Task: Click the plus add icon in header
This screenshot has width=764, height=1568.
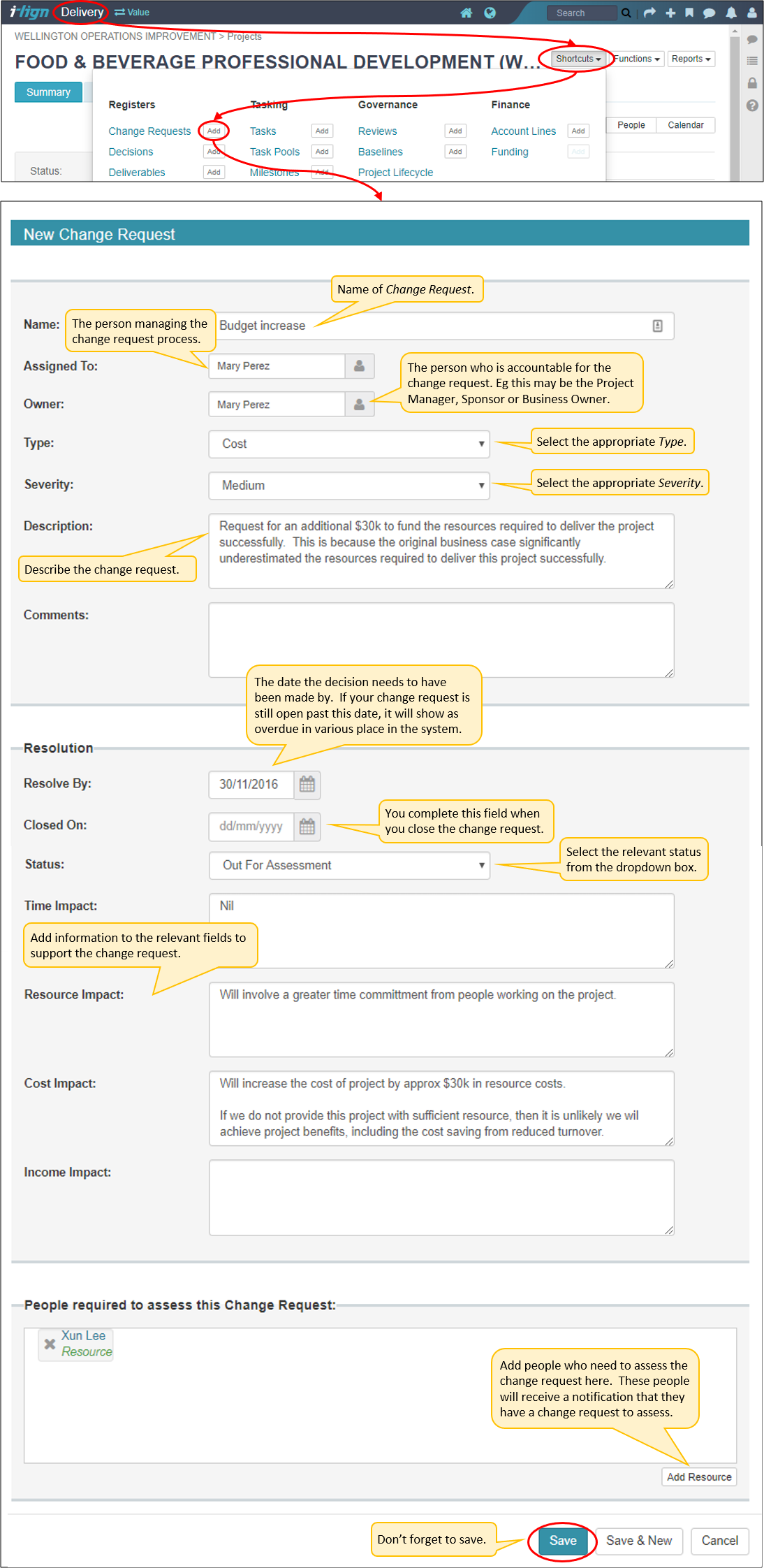Action: click(670, 13)
